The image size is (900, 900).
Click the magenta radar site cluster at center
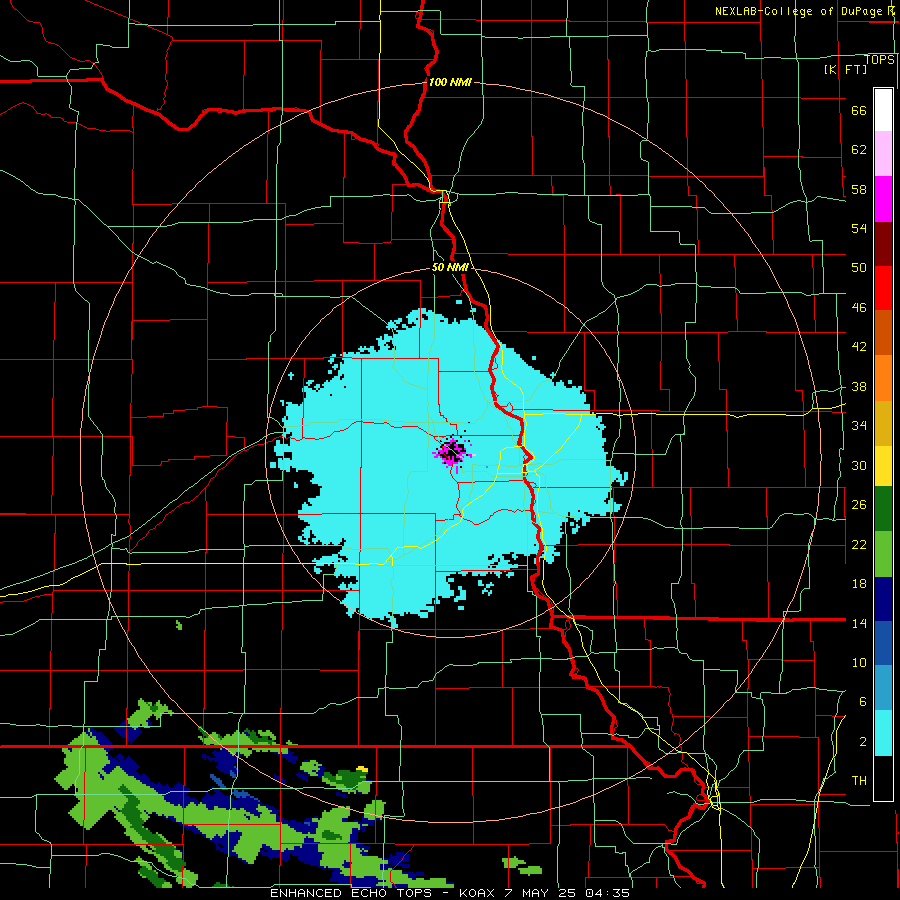pyautogui.click(x=452, y=453)
